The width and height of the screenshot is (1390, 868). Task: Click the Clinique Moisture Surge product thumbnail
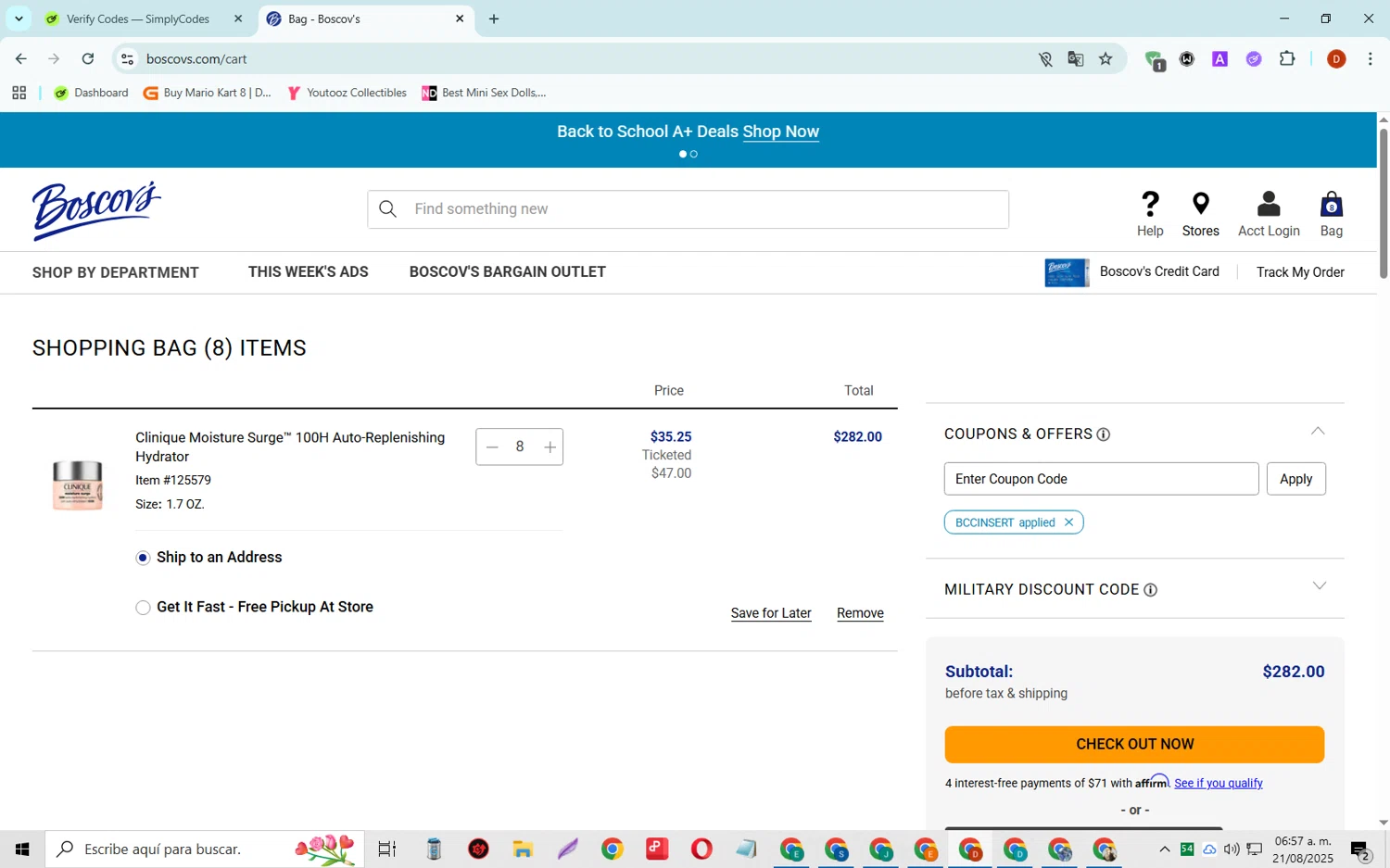[77, 484]
